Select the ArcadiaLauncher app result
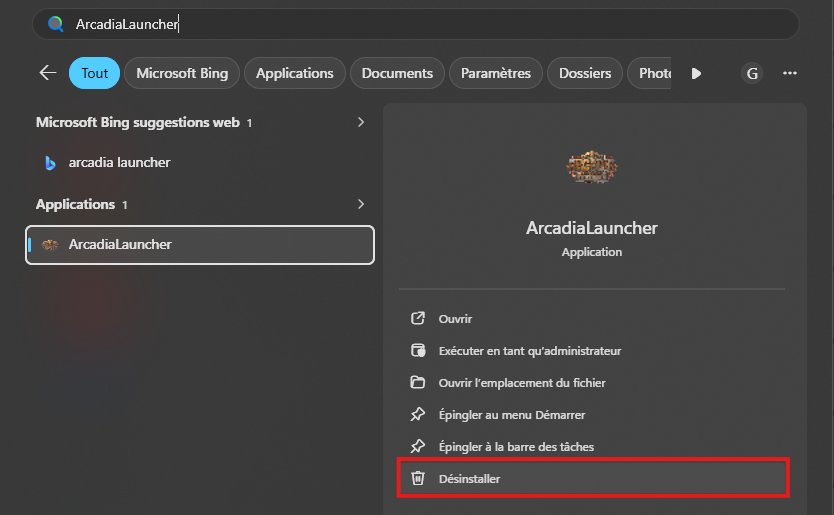 click(x=200, y=245)
